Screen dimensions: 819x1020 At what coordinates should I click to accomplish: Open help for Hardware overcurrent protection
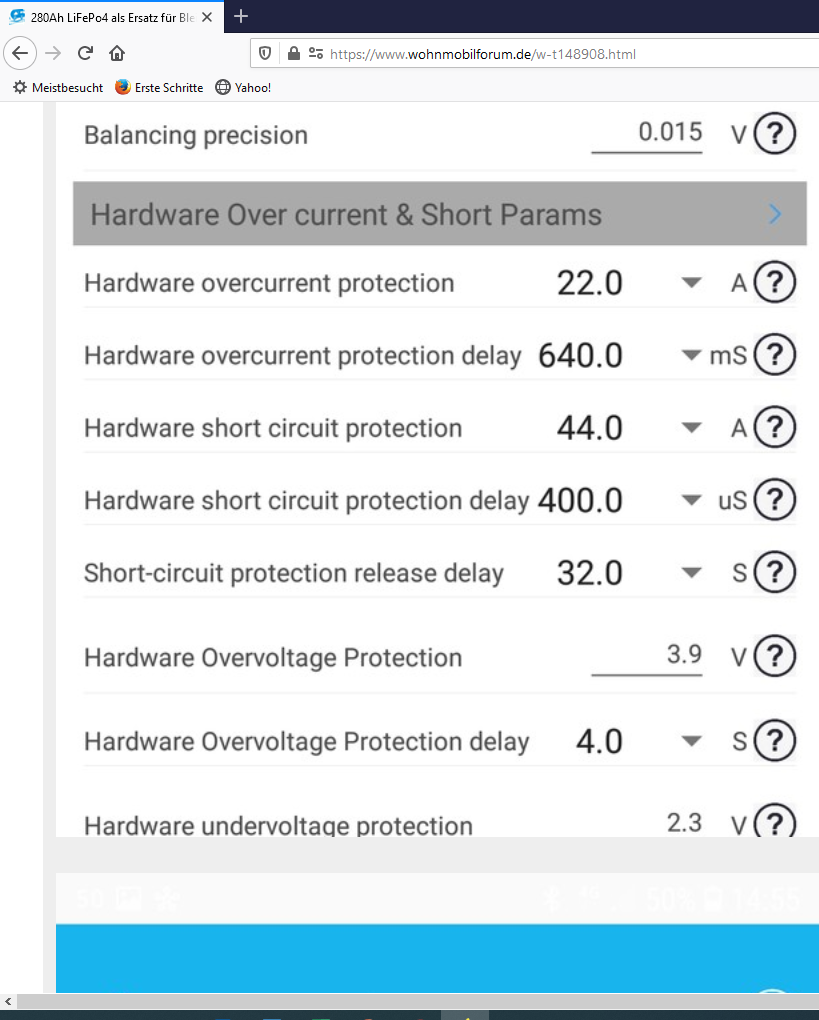tap(774, 282)
